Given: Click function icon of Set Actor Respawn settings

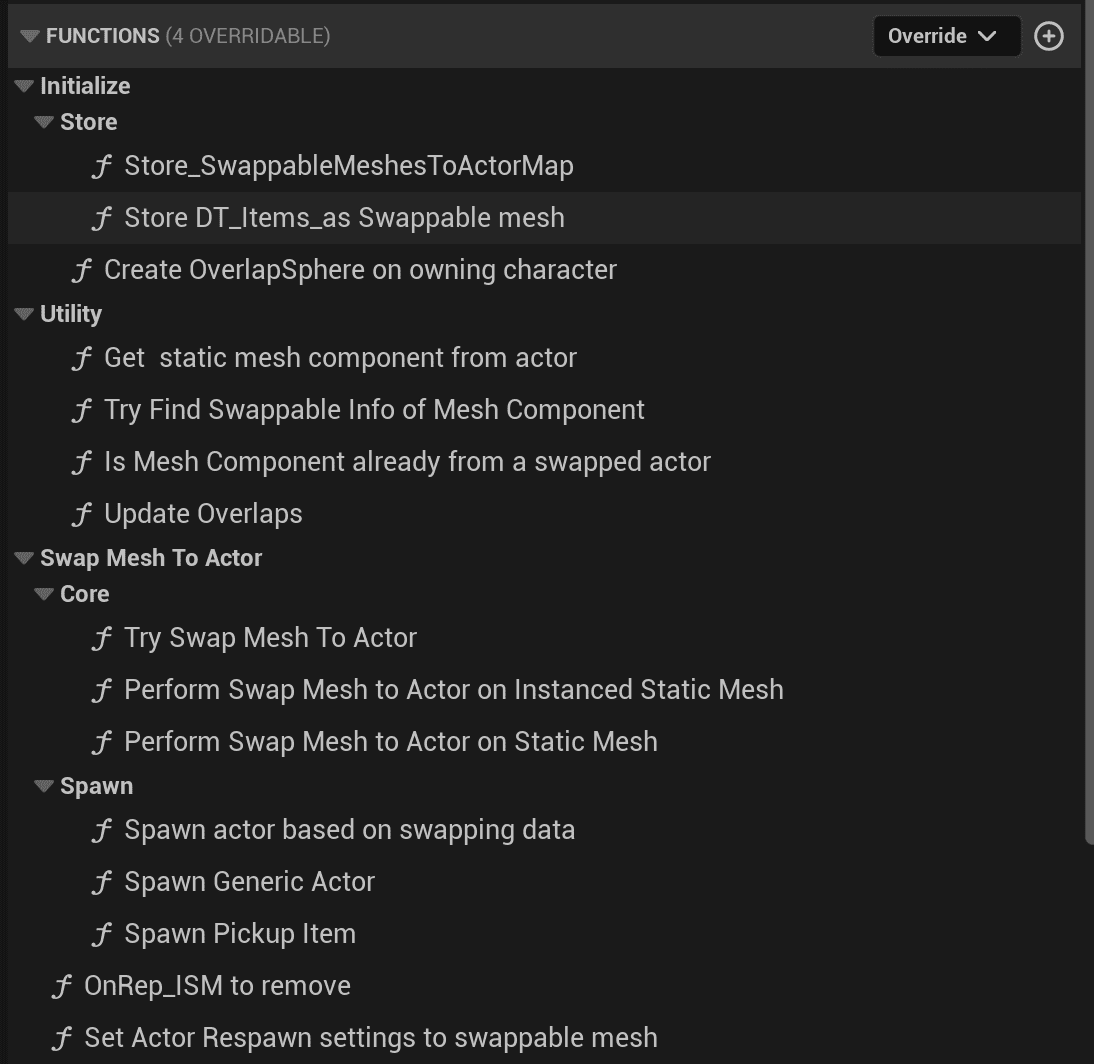Looking at the screenshot, I should [x=61, y=1039].
